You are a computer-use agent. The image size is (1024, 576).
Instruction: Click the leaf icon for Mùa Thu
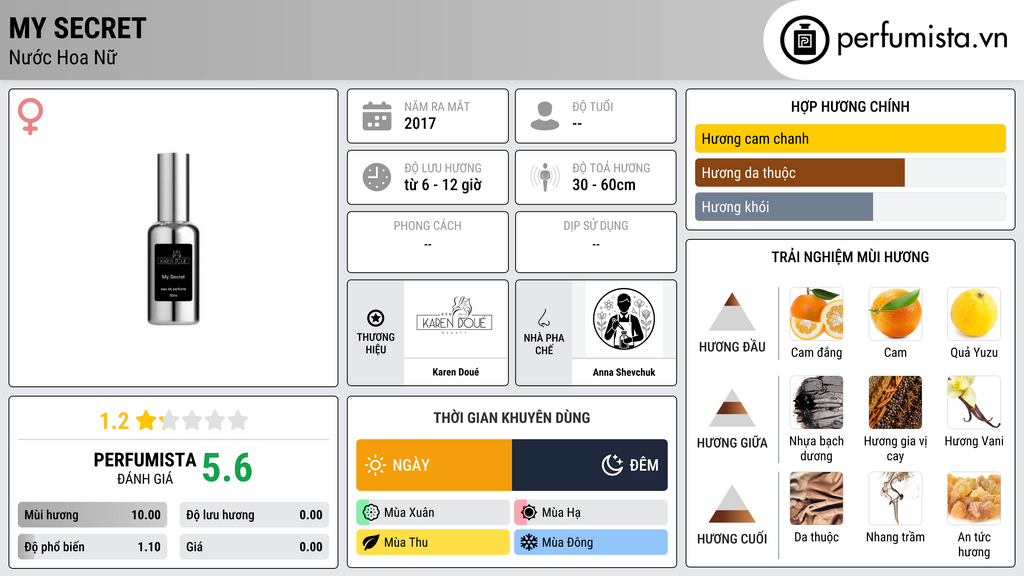(x=370, y=542)
